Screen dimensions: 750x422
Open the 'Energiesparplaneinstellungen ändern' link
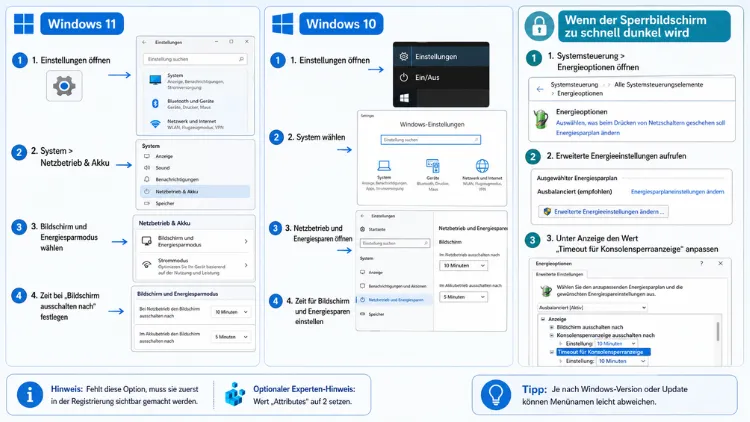point(677,192)
